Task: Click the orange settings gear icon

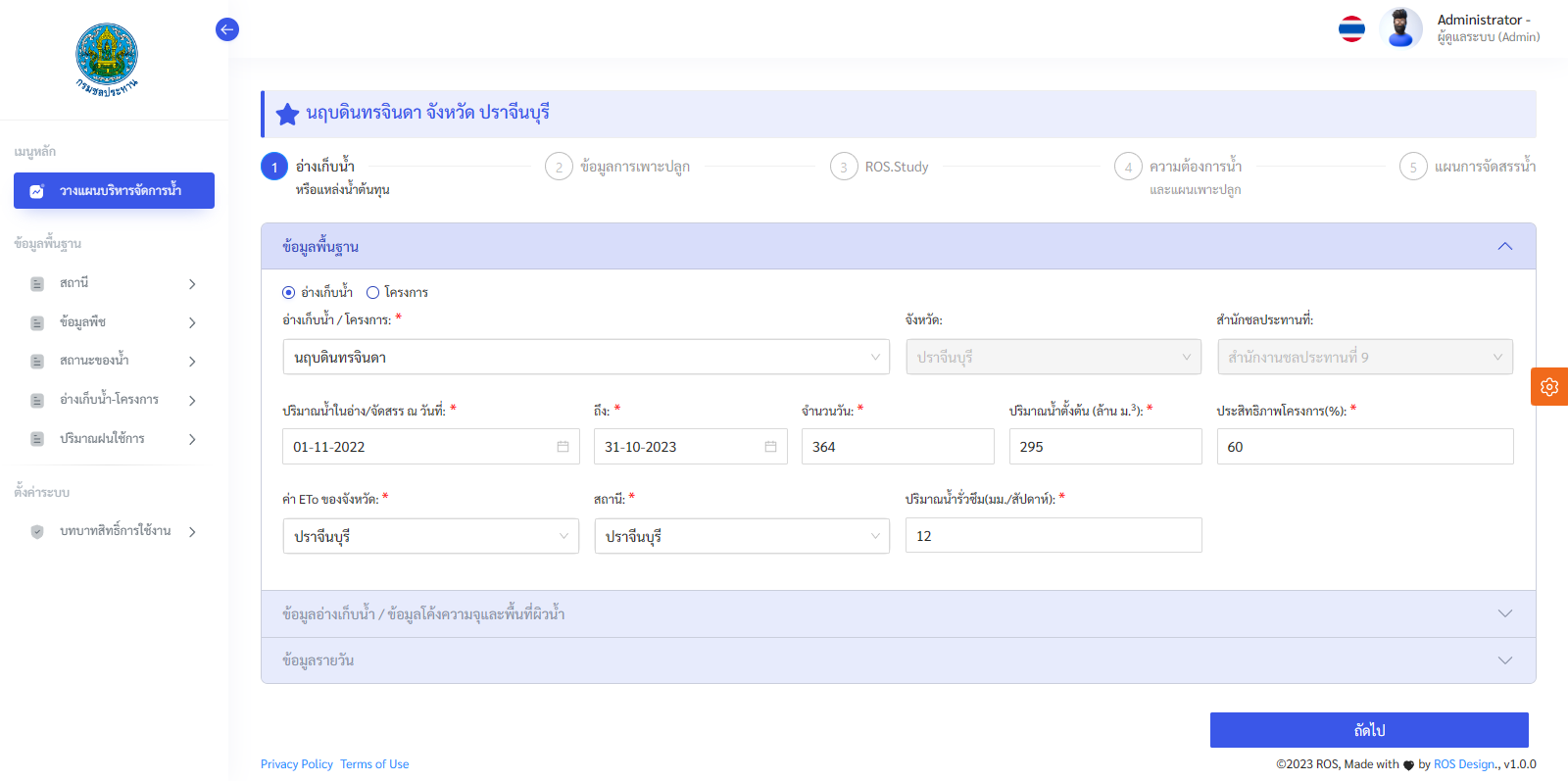Action: coord(1549,387)
